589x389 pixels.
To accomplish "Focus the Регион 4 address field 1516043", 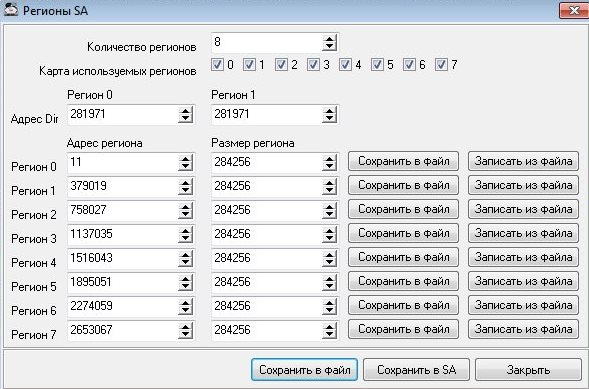I will tap(123, 259).
